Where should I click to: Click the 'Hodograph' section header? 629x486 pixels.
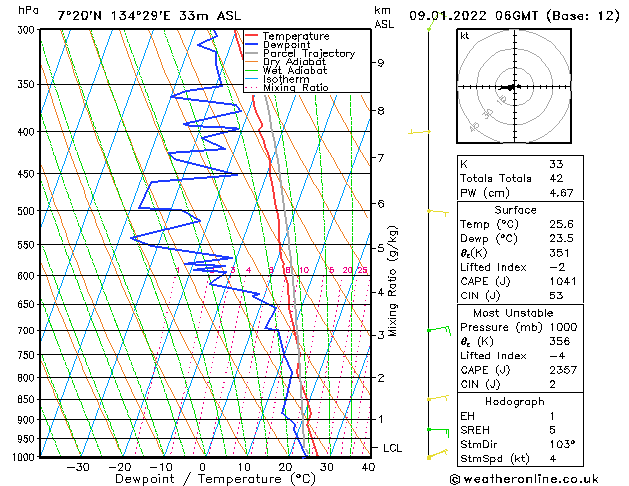tap(515, 402)
